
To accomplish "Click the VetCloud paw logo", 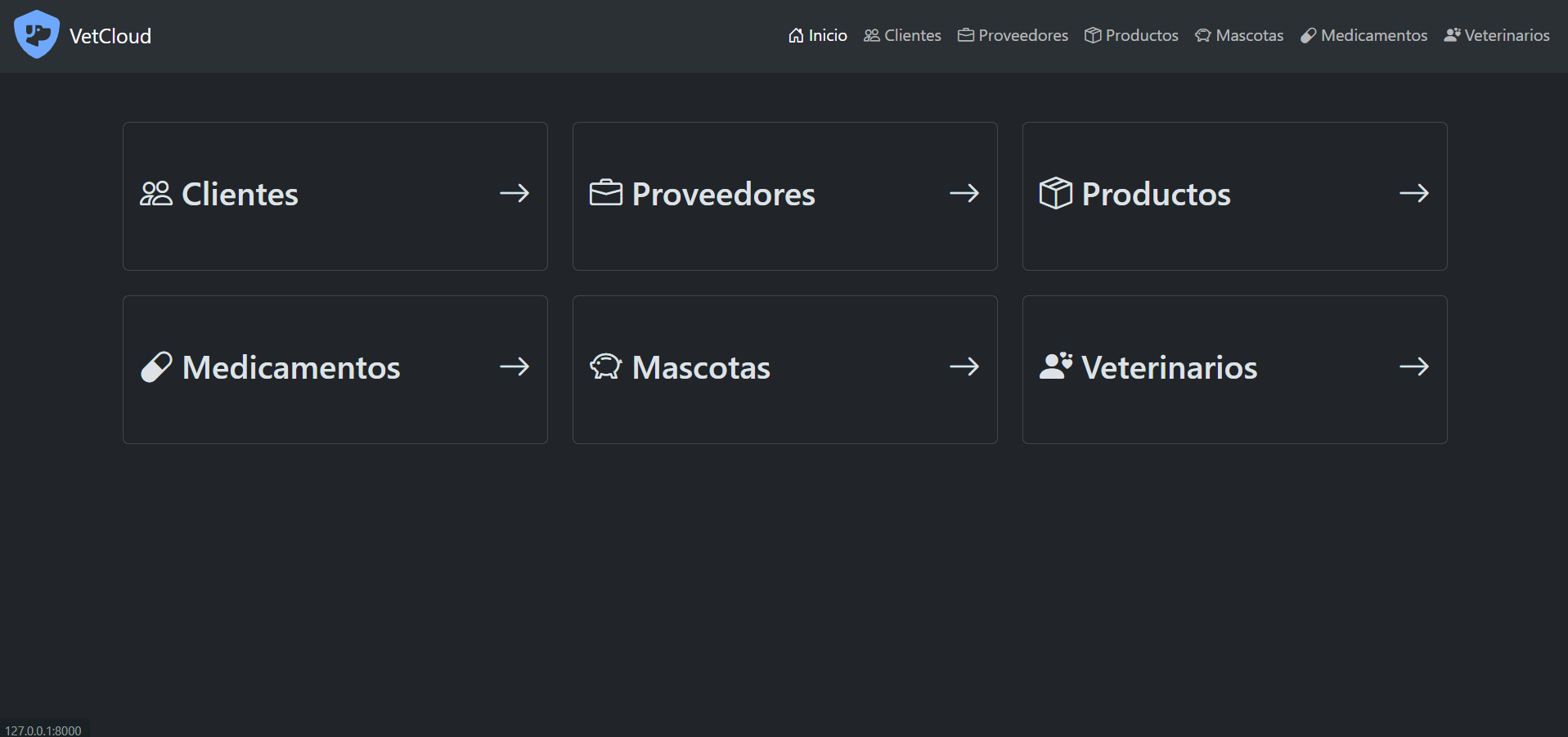I will point(36,34).
